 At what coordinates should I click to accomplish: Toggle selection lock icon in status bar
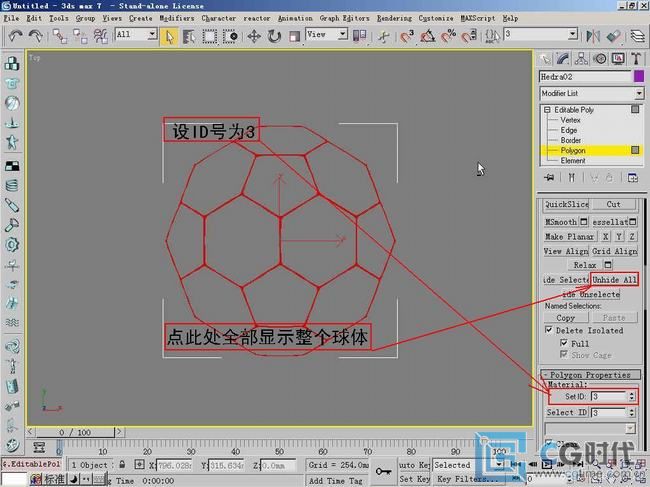coord(122,464)
